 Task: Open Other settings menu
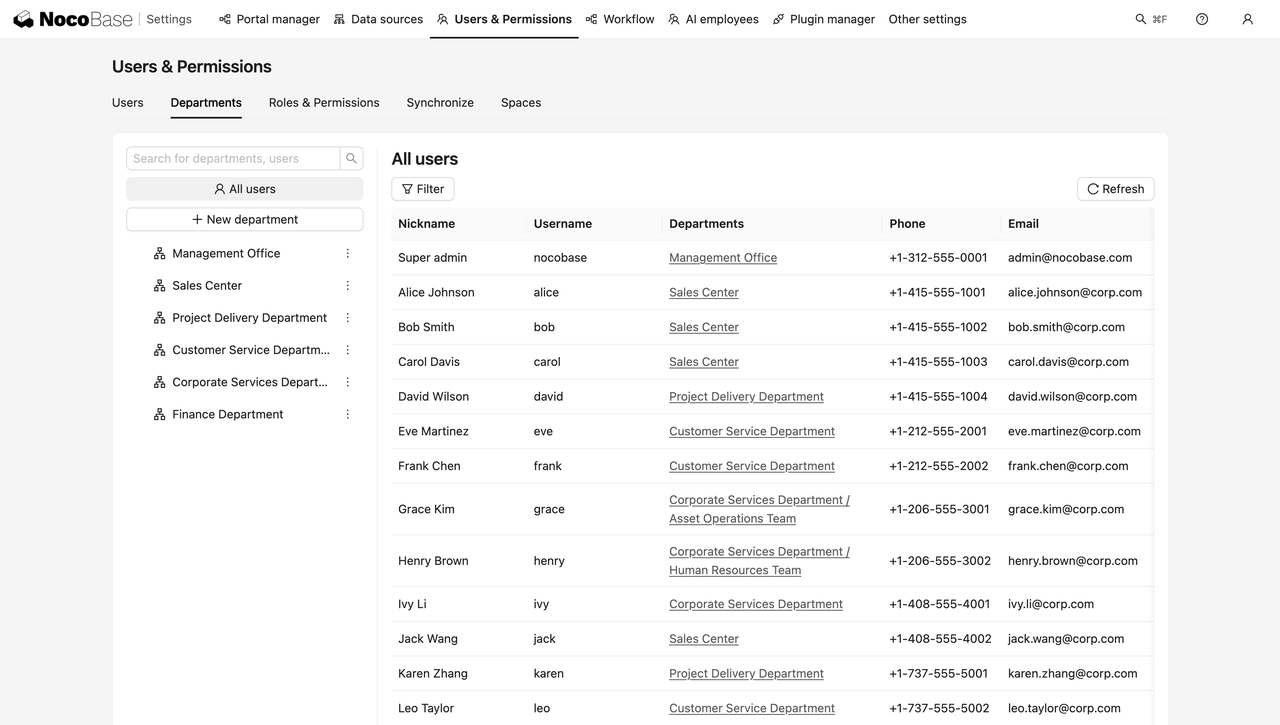[x=927, y=19]
